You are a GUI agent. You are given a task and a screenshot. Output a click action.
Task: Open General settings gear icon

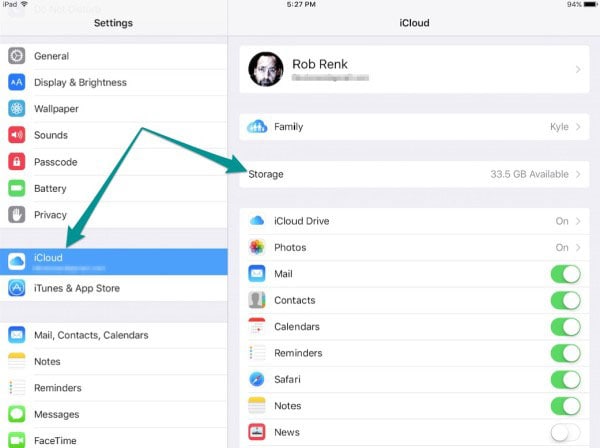(x=16, y=56)
